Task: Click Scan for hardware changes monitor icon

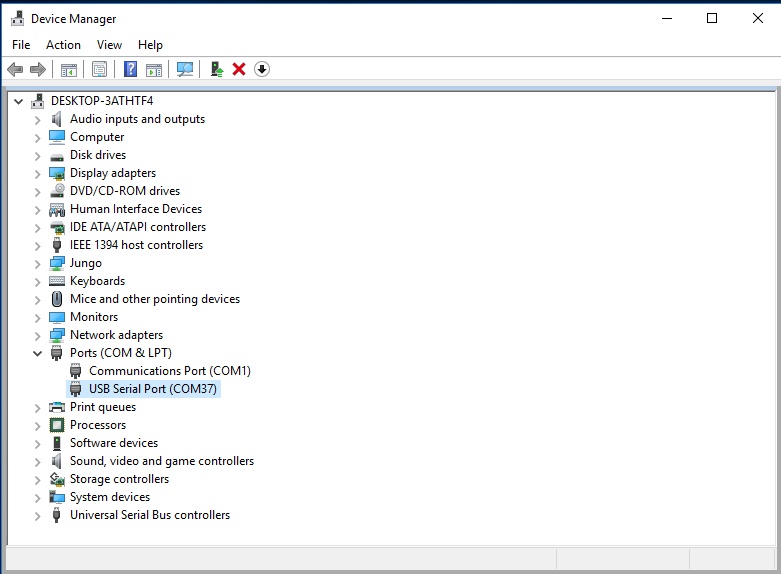Action: (x=185, y=69)
